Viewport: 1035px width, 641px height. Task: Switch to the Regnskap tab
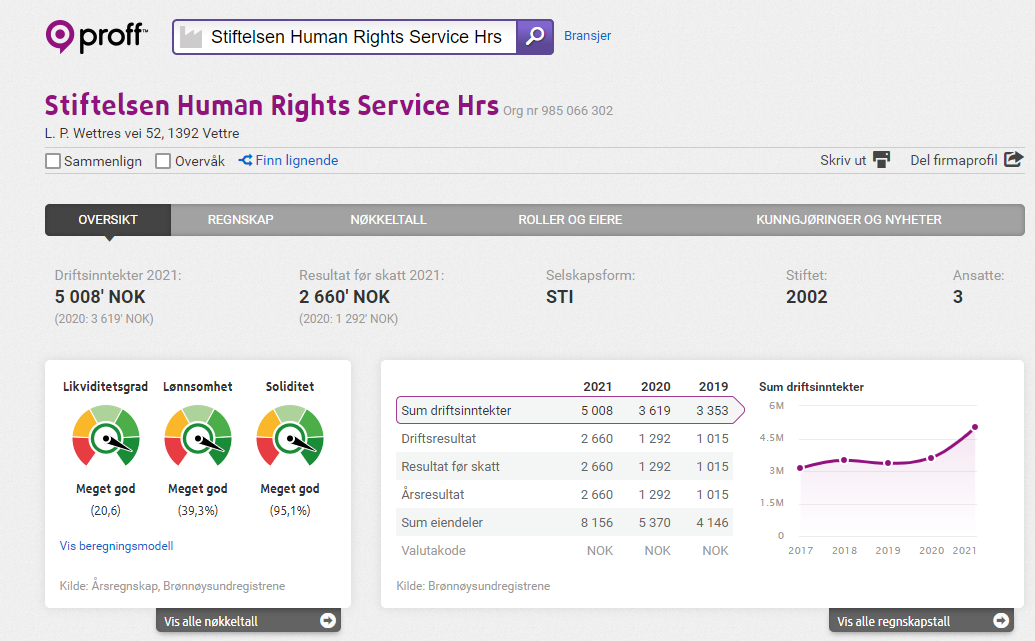click(240, 220)
